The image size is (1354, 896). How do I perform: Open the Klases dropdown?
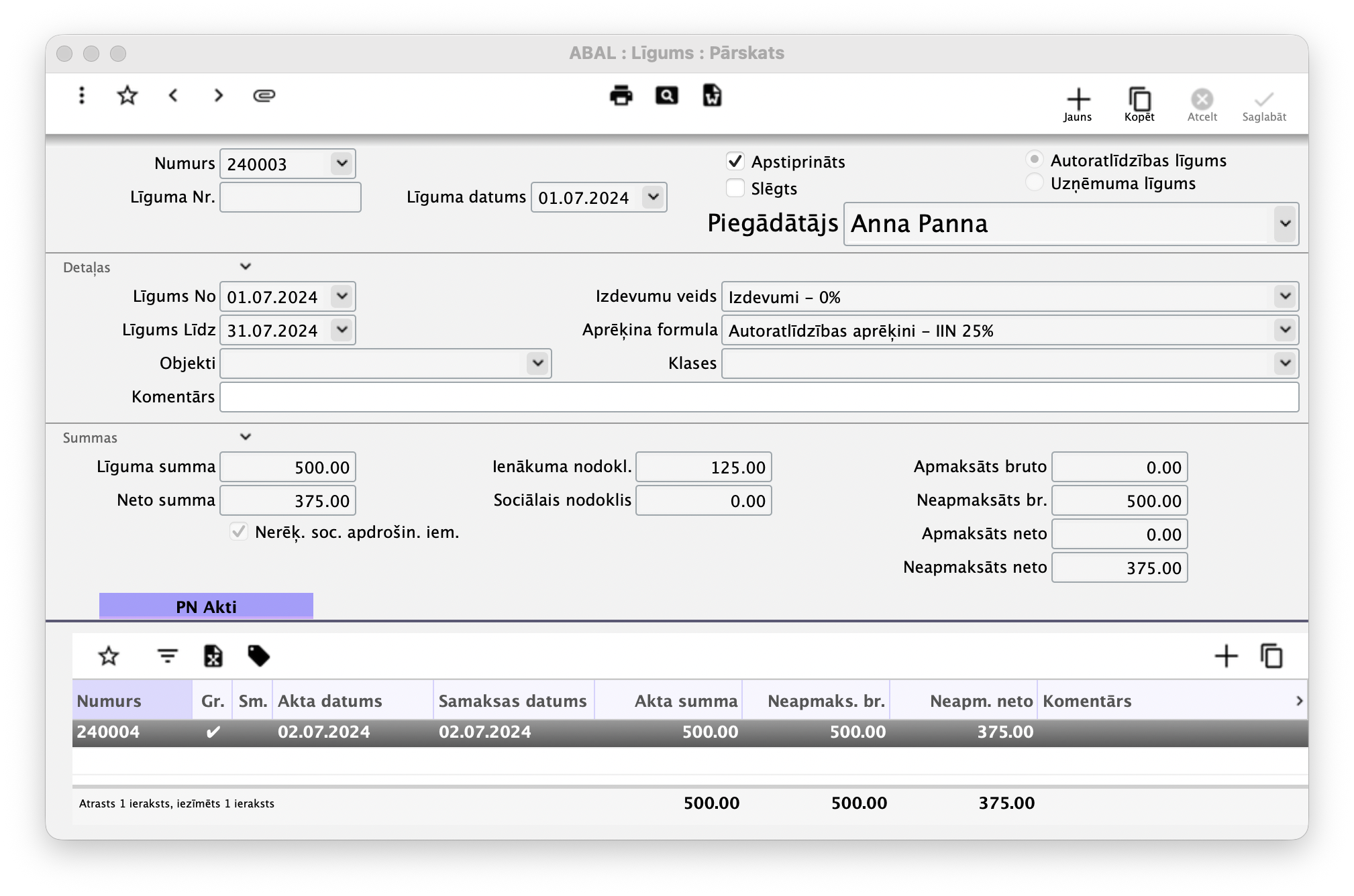(x=1285, y=363)
